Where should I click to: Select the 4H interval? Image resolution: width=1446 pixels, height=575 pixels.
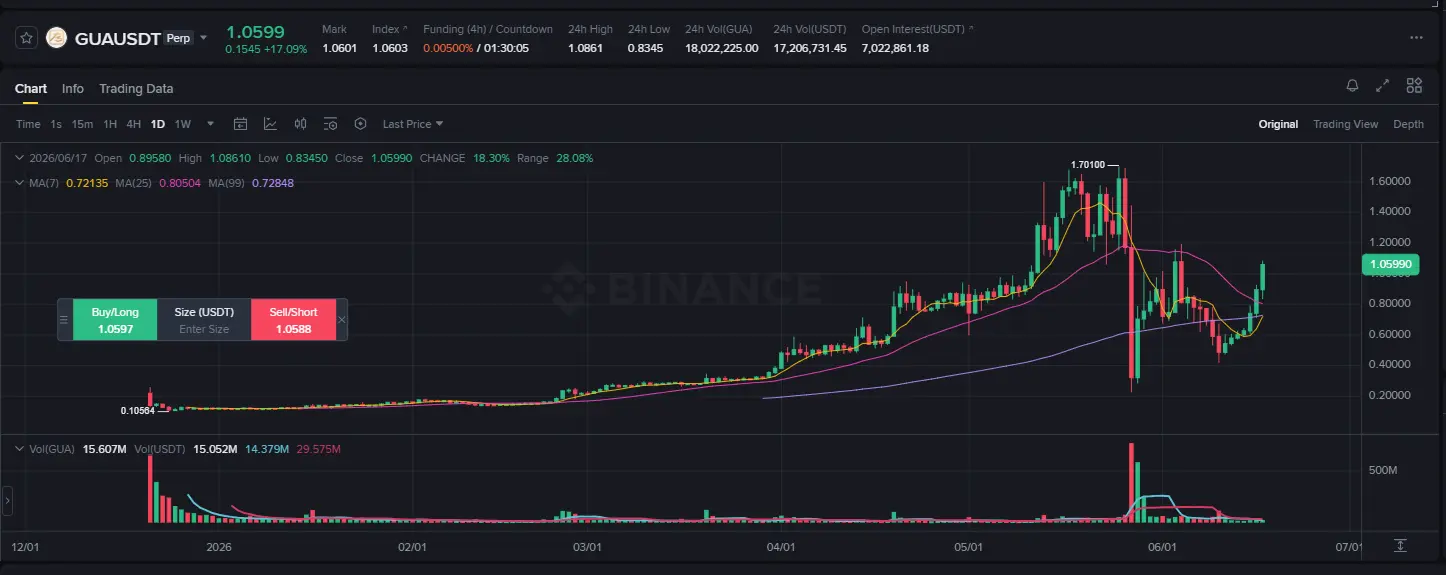click(133, 124)
